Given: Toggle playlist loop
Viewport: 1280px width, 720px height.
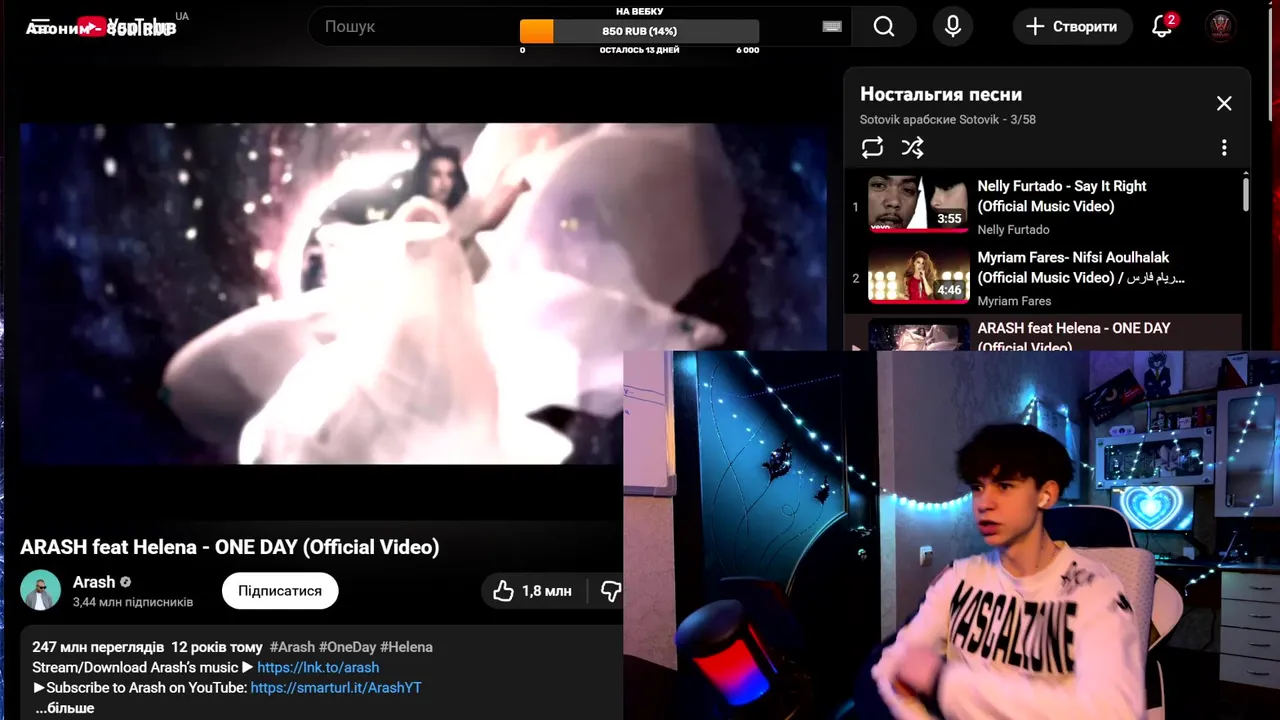Looking at the screenshot, I should pyautogui.click(x=872, y=148).
